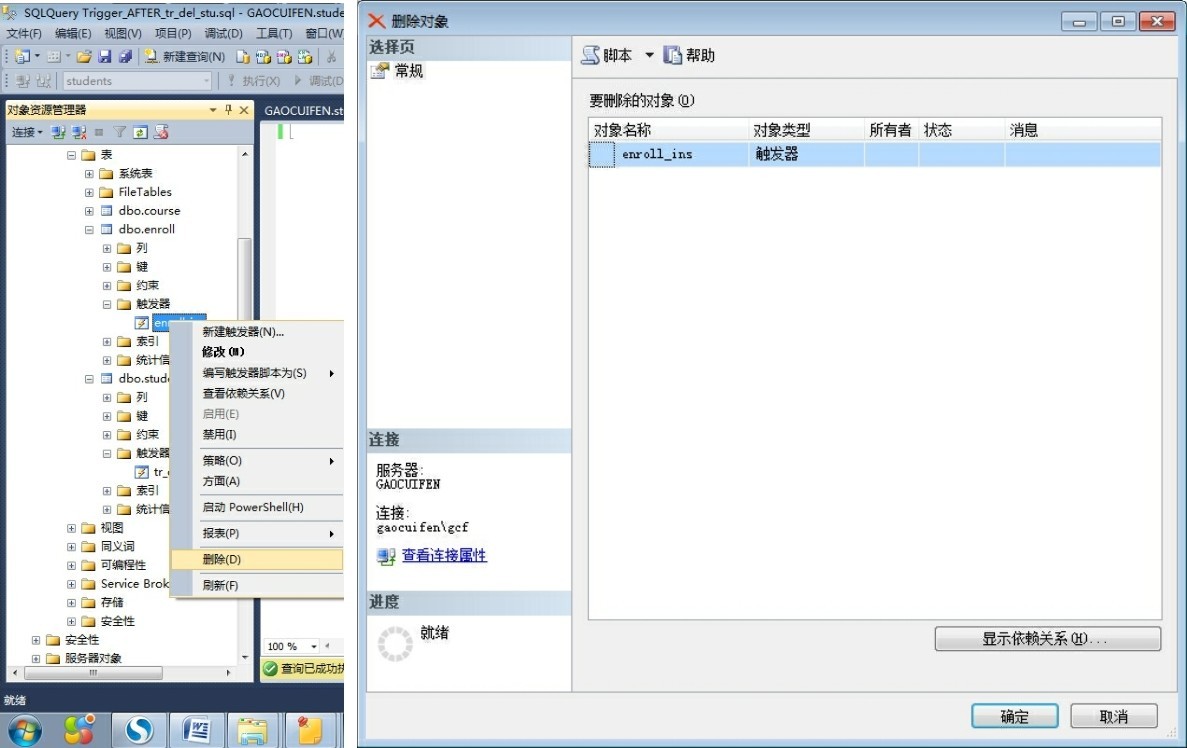Close the 对象资源管理器 panel
The width and height of the screenshot is (1187, 748).
click(244, 110)
